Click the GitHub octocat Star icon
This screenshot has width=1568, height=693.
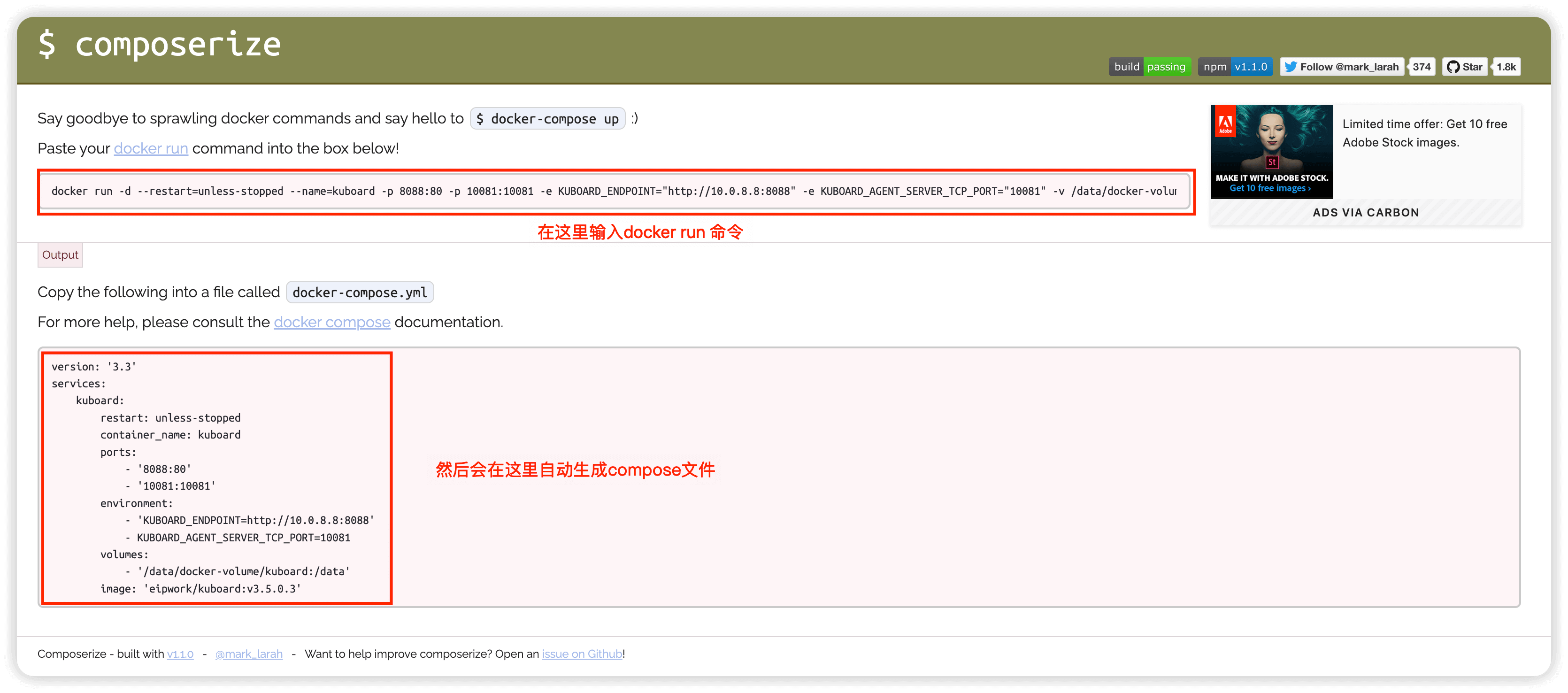point(1453,67)
